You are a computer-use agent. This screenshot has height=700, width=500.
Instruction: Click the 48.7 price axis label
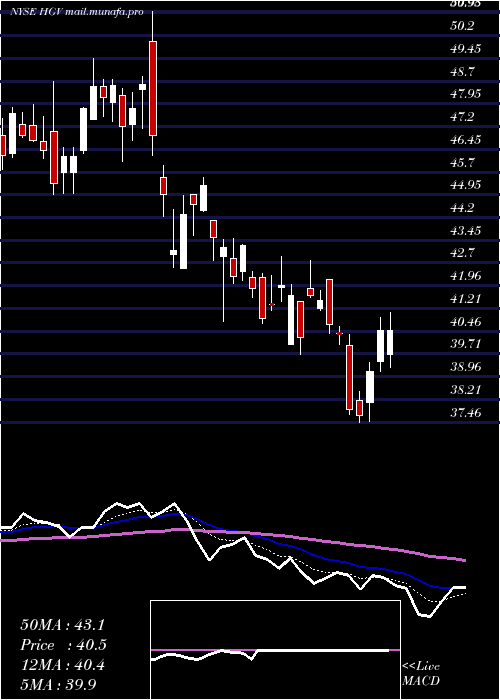[x=462, y=71]
